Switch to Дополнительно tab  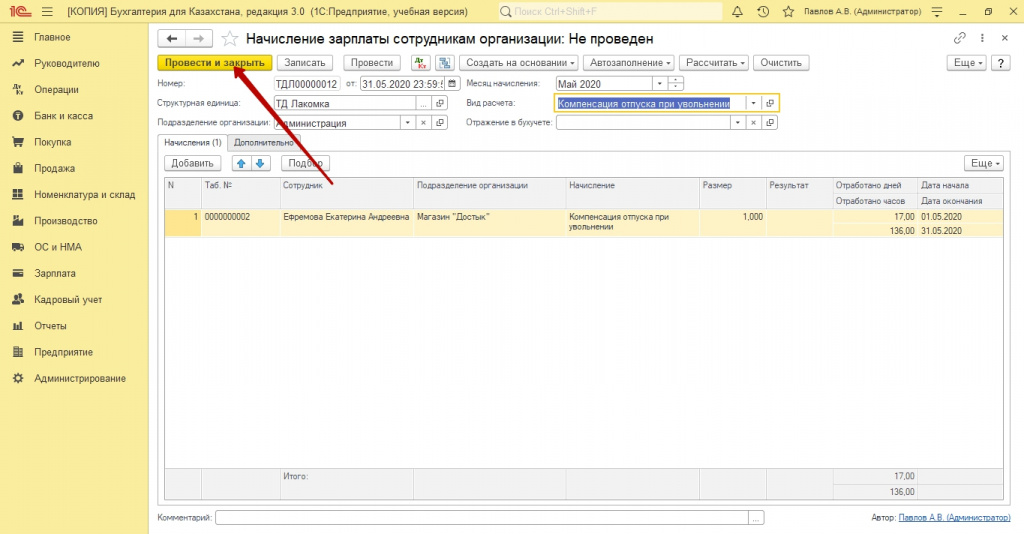pyautogui.click(x=264, y=142)
